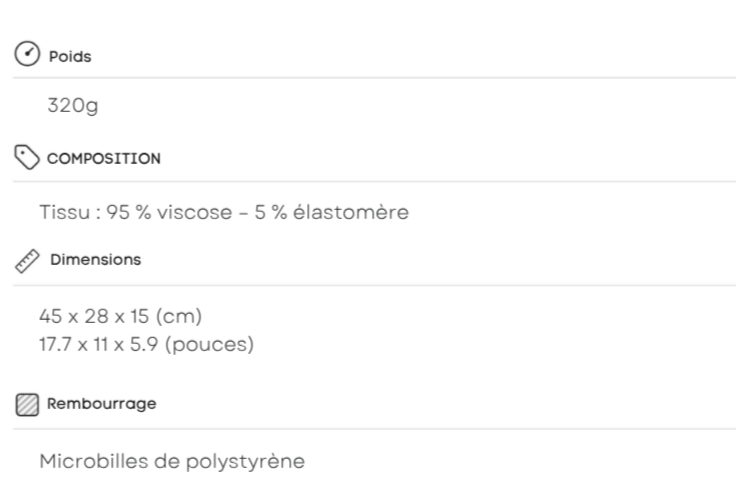Click the weight gauge icon beside Poids

[x=27, y=53]
